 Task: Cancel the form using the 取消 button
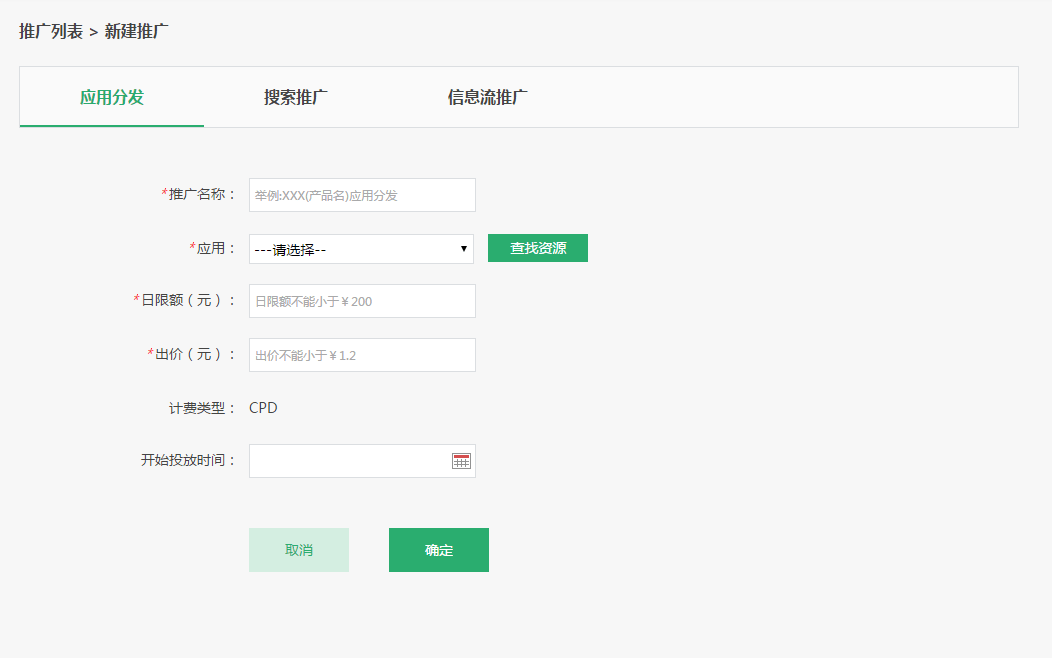(298, 549)
